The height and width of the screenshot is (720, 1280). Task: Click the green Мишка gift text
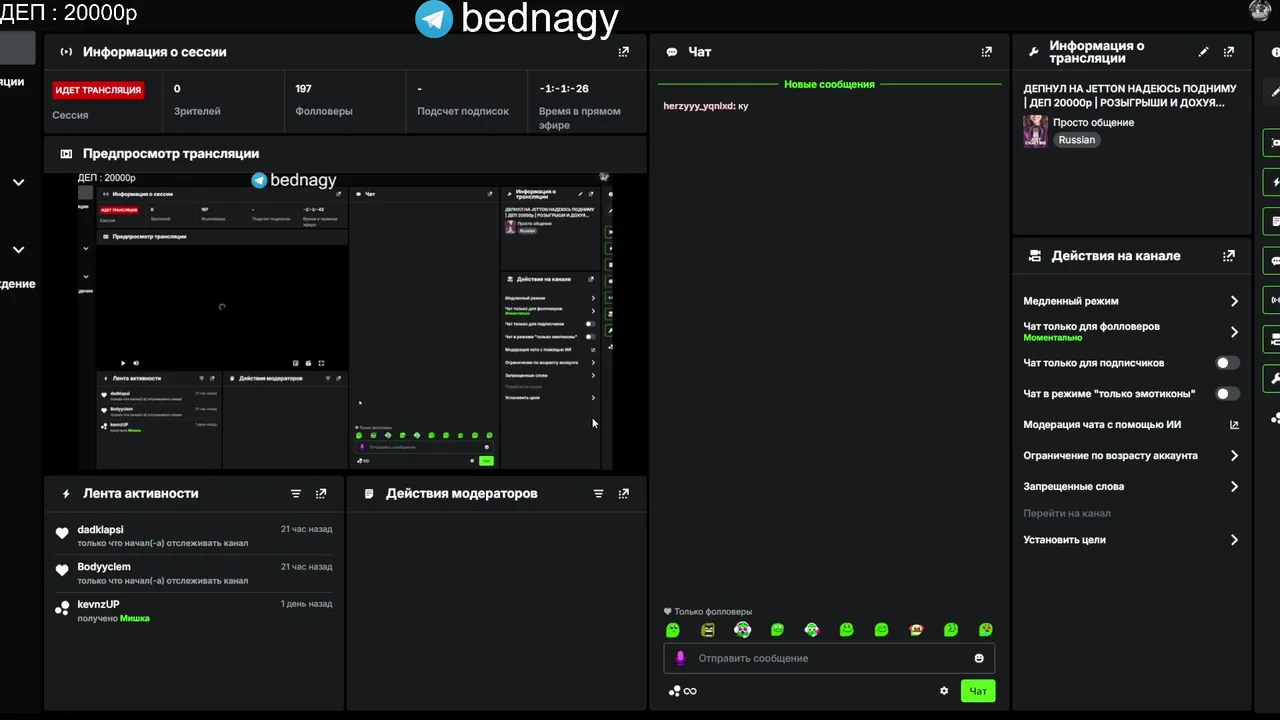[135, 619]
